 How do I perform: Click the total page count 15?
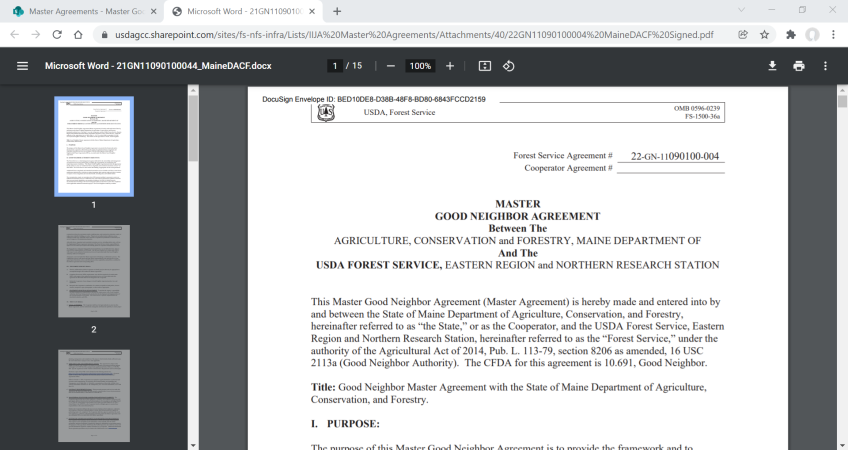coord(357,66)
